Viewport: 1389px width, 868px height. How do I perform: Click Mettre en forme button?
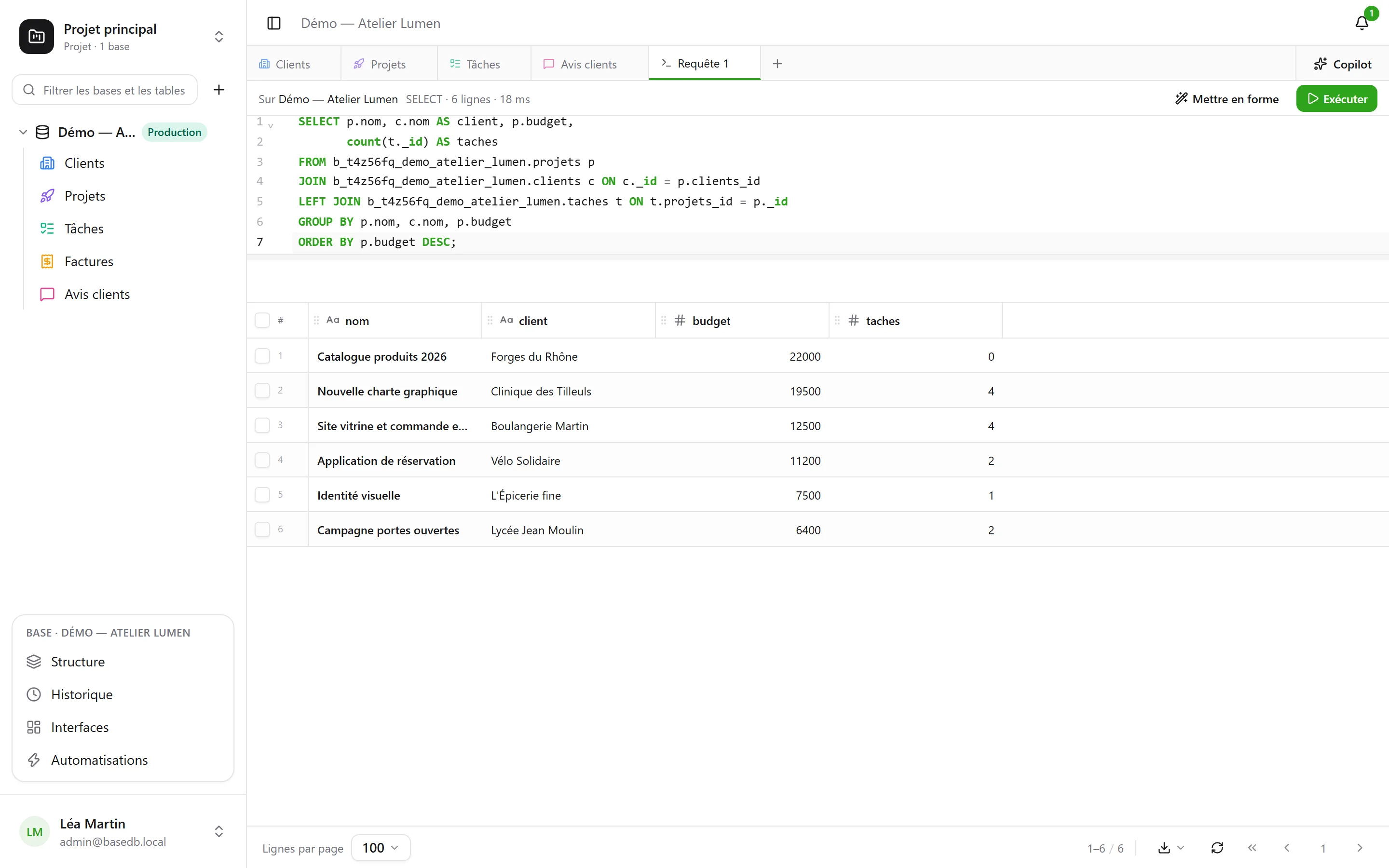tap(1226, 99)
